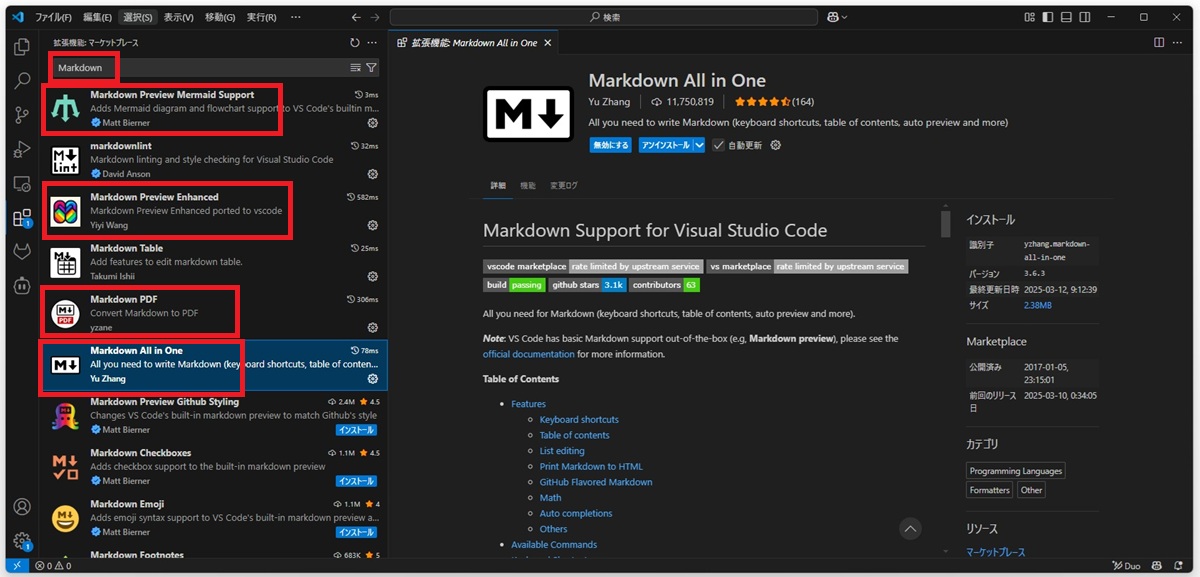Image resolution: width=1200 pixels, height=577 pixels.
Task: Click the 無効にする button
Action: tap(610, 145)
